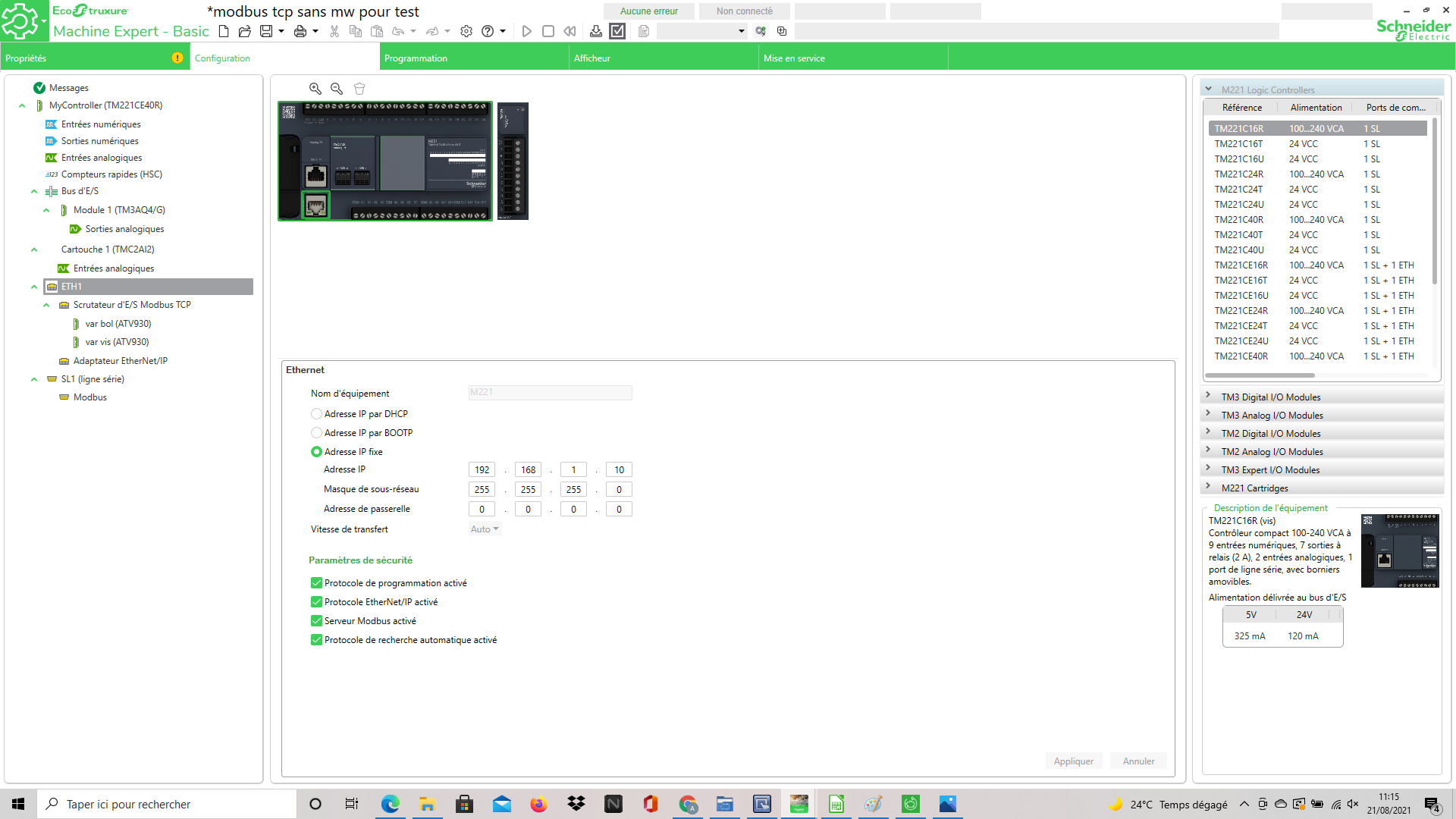Screen dimensions: 1456x819
Task: Open the settings gear in the toolbar
Action: [466, 31]
